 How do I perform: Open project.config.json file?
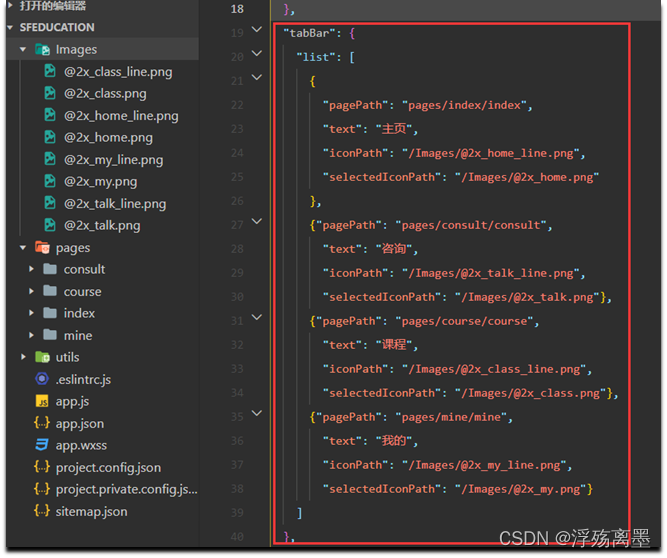pyautogui.click(x=108, y=468)
